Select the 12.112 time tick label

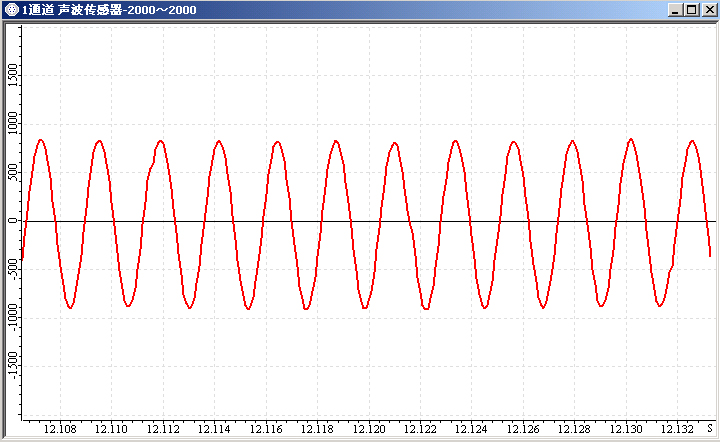162,429
